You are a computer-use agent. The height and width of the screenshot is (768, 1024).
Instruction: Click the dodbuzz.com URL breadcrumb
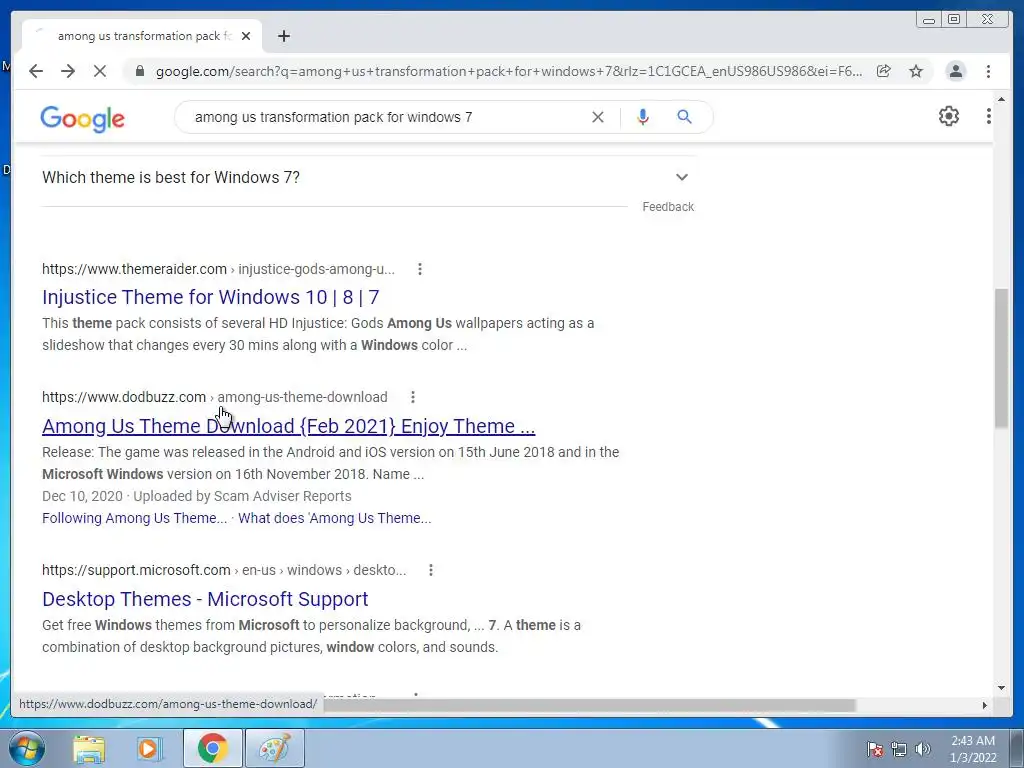coord(215,397)
